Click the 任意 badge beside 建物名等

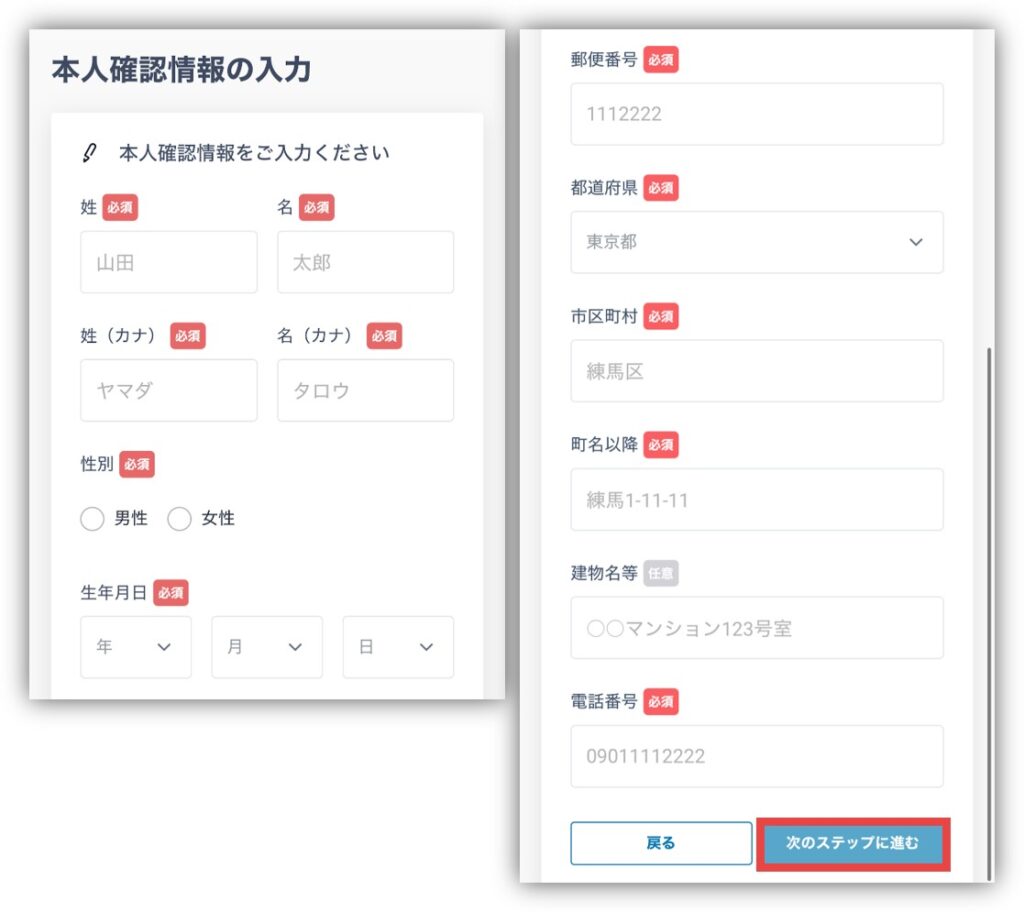[x=661, y=573]
